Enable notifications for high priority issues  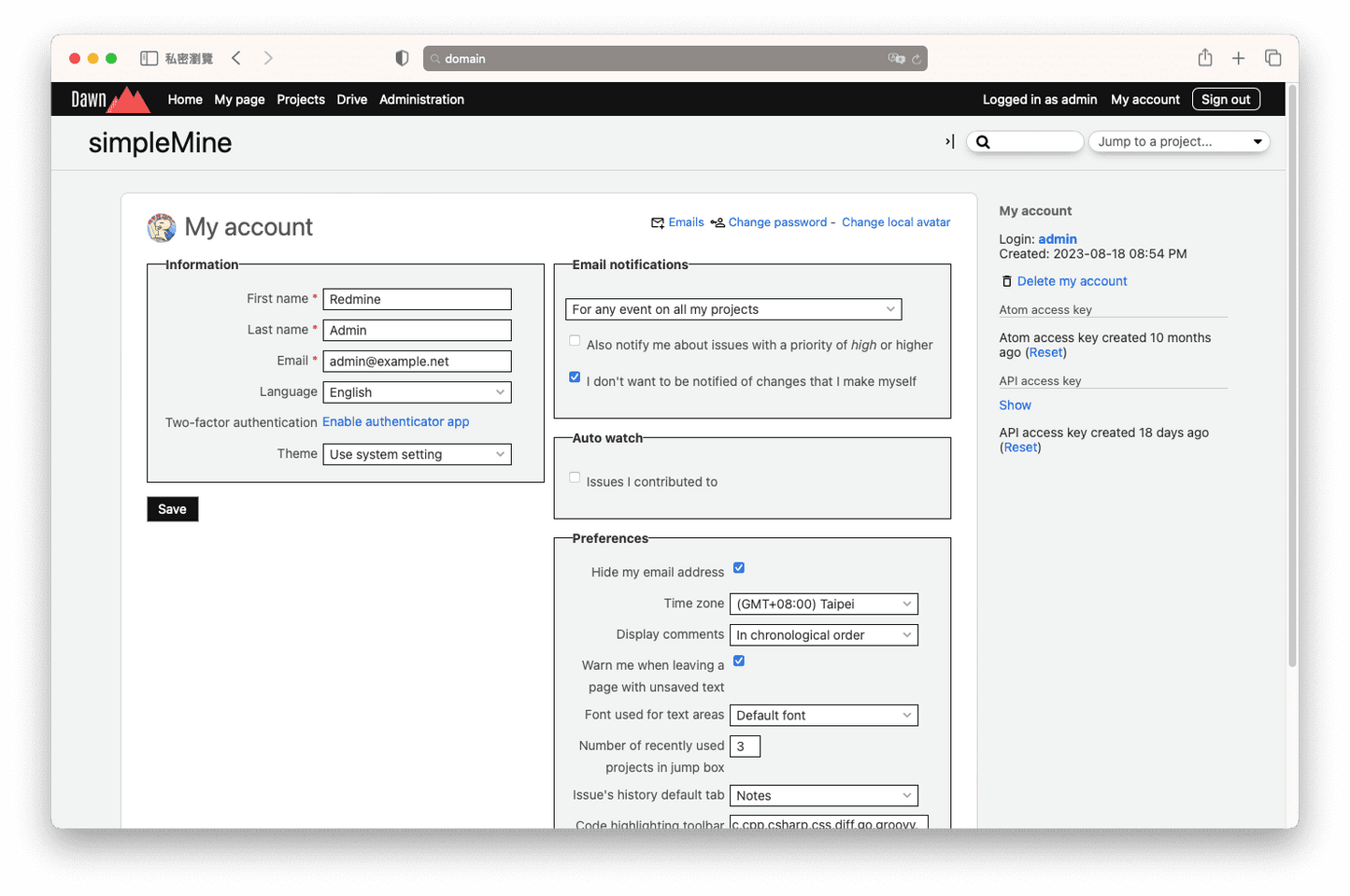coord(574,340)
